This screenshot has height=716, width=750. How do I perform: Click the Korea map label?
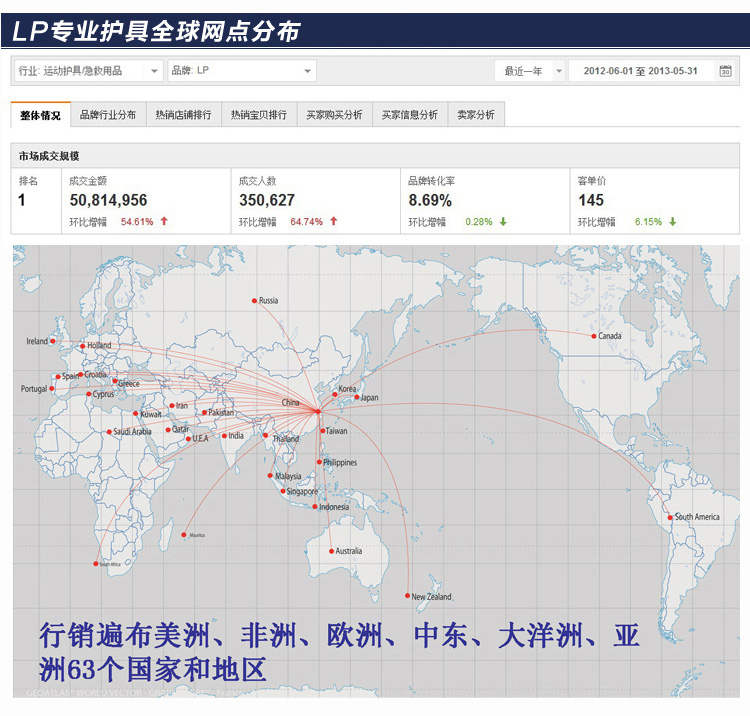(x=347, y=389)
